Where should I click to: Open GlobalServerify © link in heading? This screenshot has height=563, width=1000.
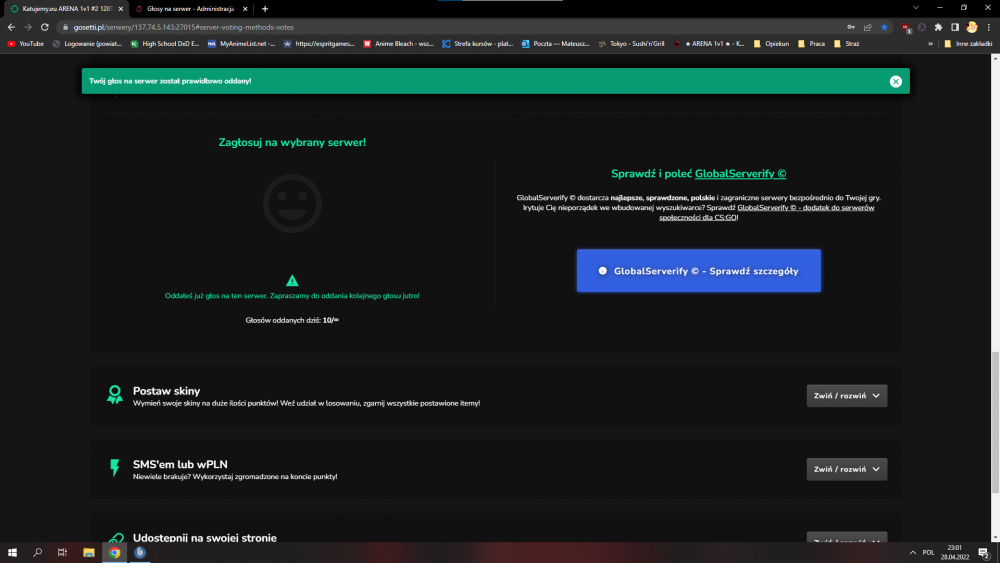740,173
